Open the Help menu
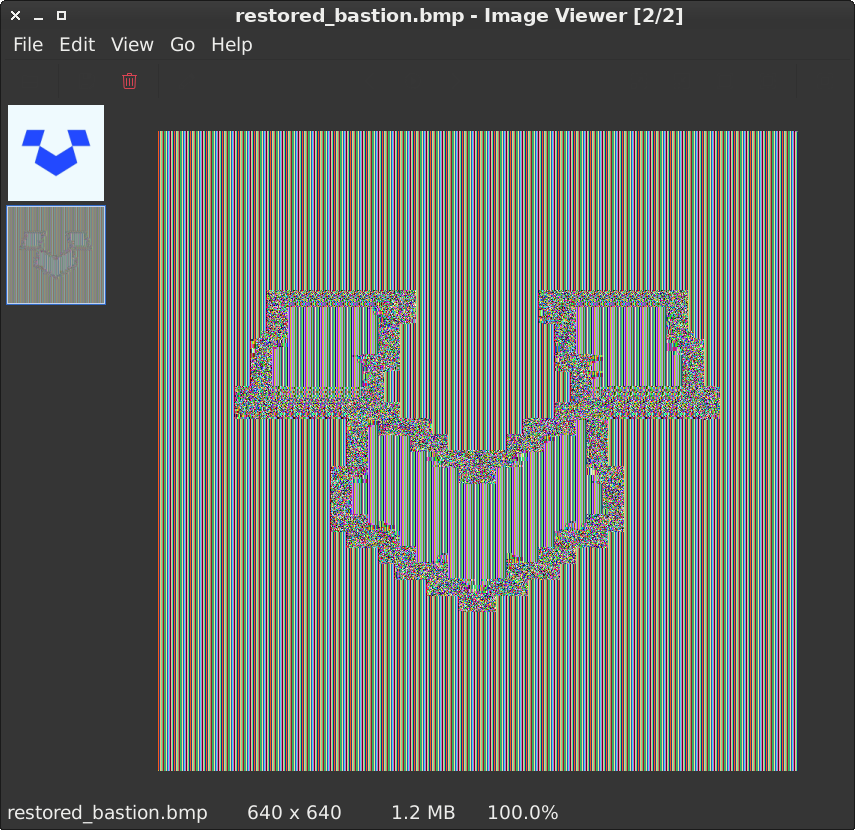Viewport: 855px width, 830px height. click(x=232, y=45)
